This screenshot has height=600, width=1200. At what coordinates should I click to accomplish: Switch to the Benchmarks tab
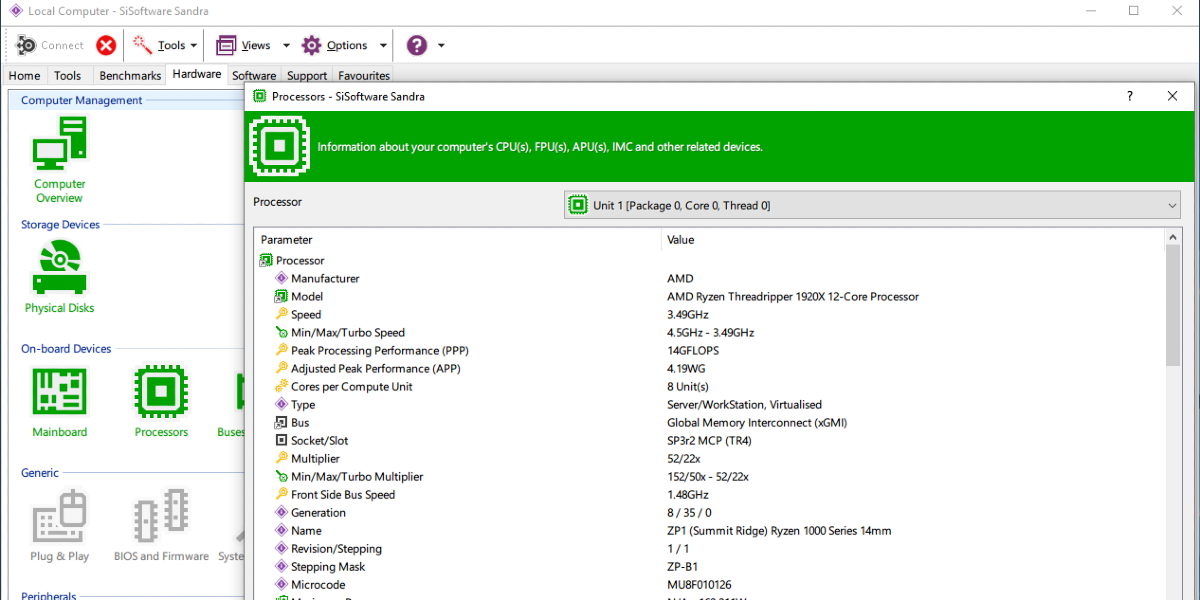[x=130, y=75]
